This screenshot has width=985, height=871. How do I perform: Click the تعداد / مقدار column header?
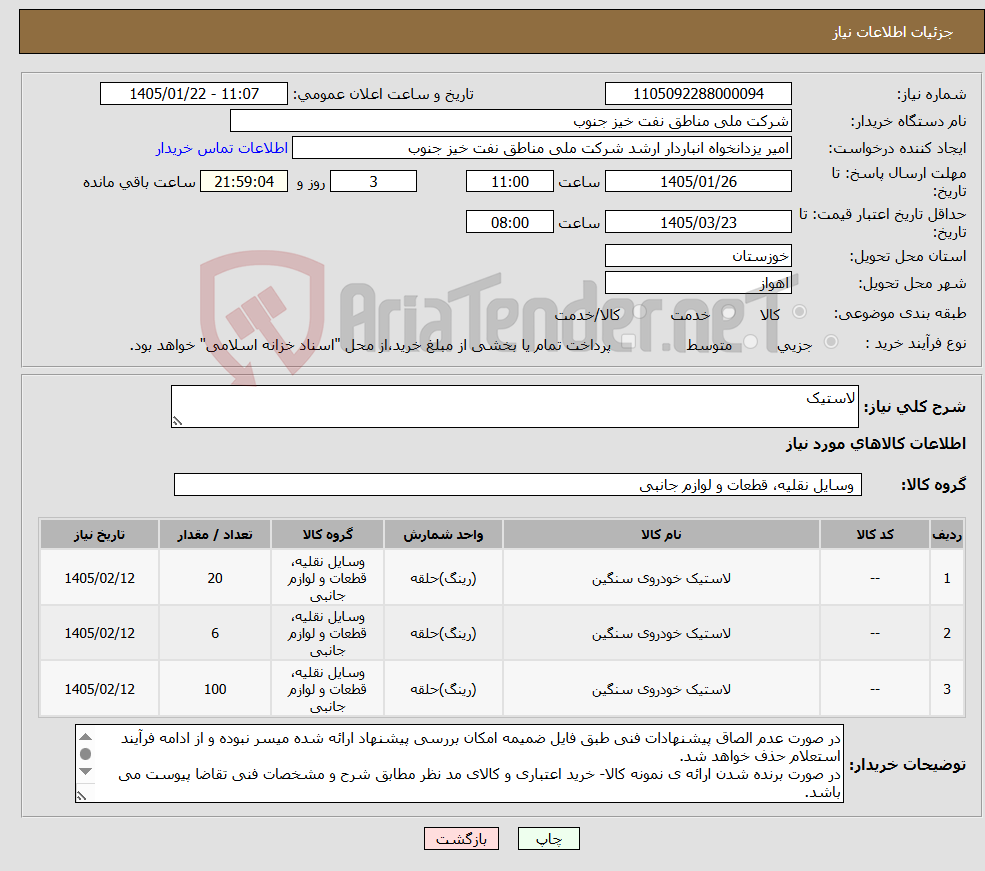(215, 534)
